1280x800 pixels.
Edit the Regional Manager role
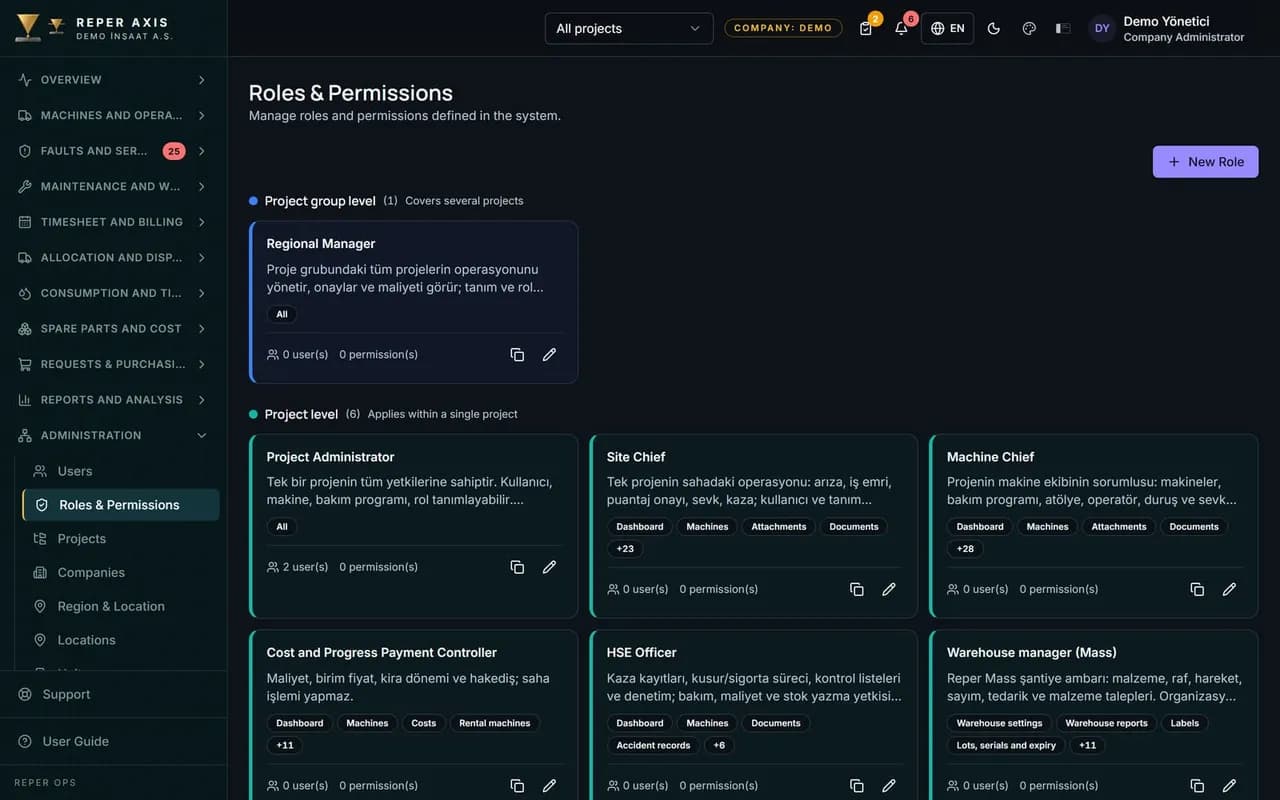549,355
